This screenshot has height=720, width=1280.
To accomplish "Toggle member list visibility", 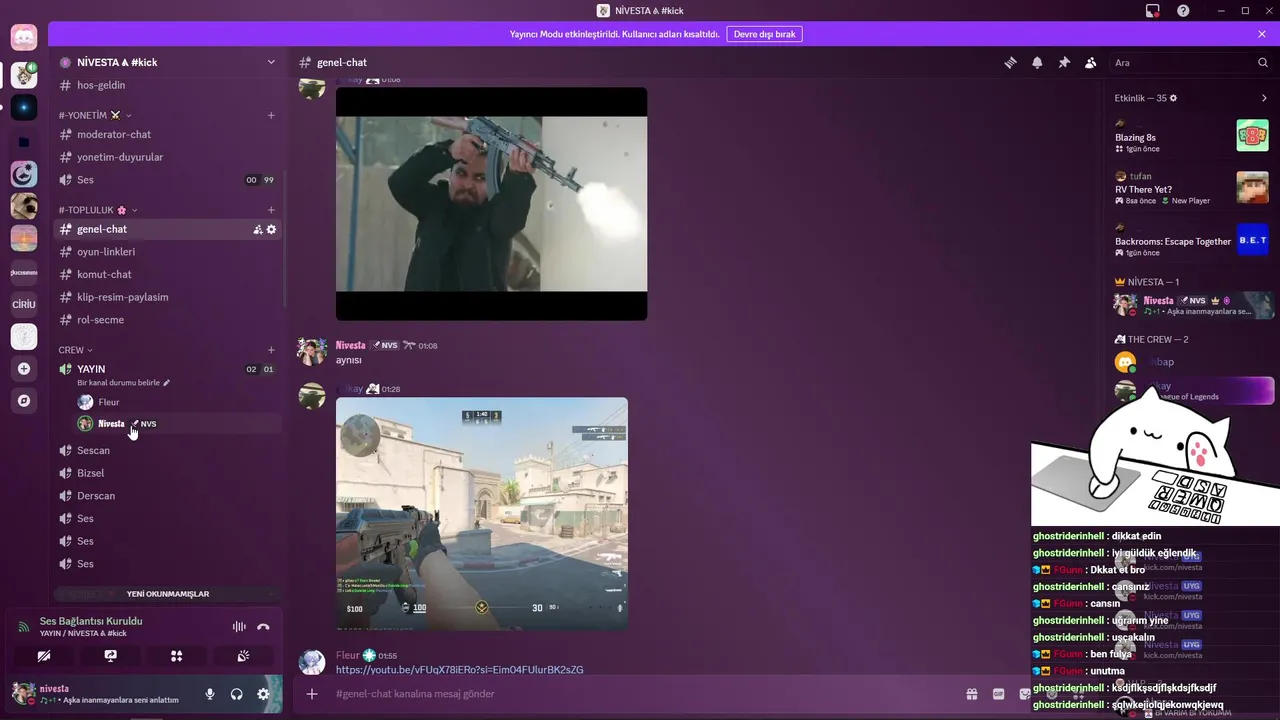I will tap(1091, 62).
